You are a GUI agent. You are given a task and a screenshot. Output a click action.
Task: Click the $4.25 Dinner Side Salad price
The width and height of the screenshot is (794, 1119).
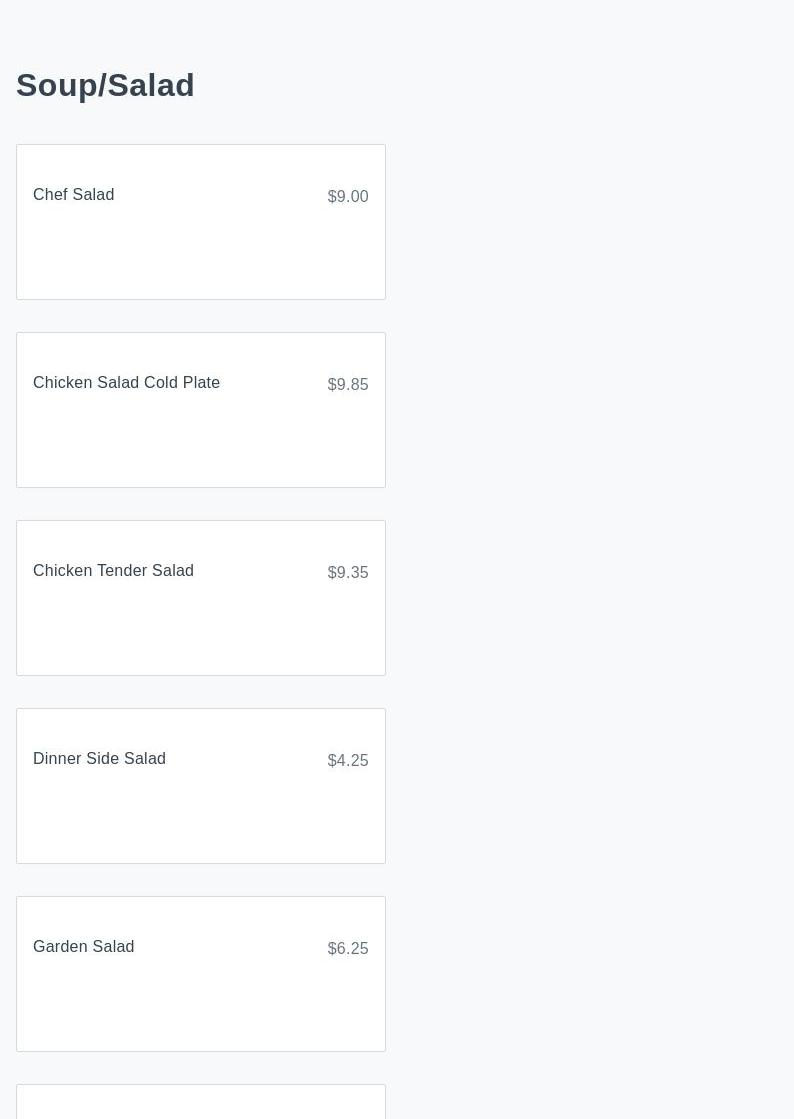(x=348, y=761)
